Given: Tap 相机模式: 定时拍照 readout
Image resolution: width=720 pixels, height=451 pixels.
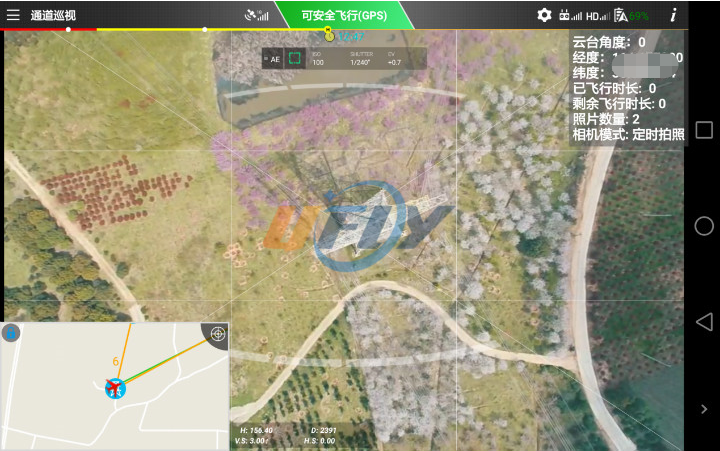Looking at the screenshot, I should point(628,135).
